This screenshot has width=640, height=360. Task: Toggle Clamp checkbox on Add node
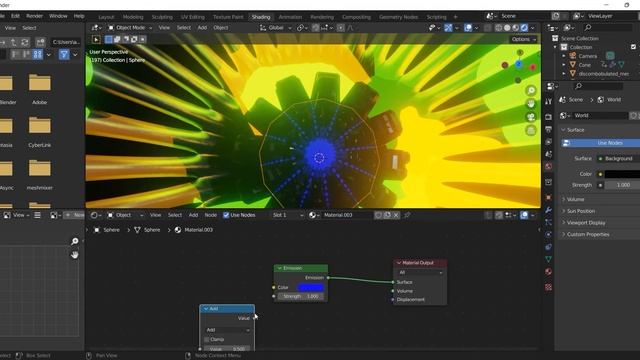click(207, 340)
